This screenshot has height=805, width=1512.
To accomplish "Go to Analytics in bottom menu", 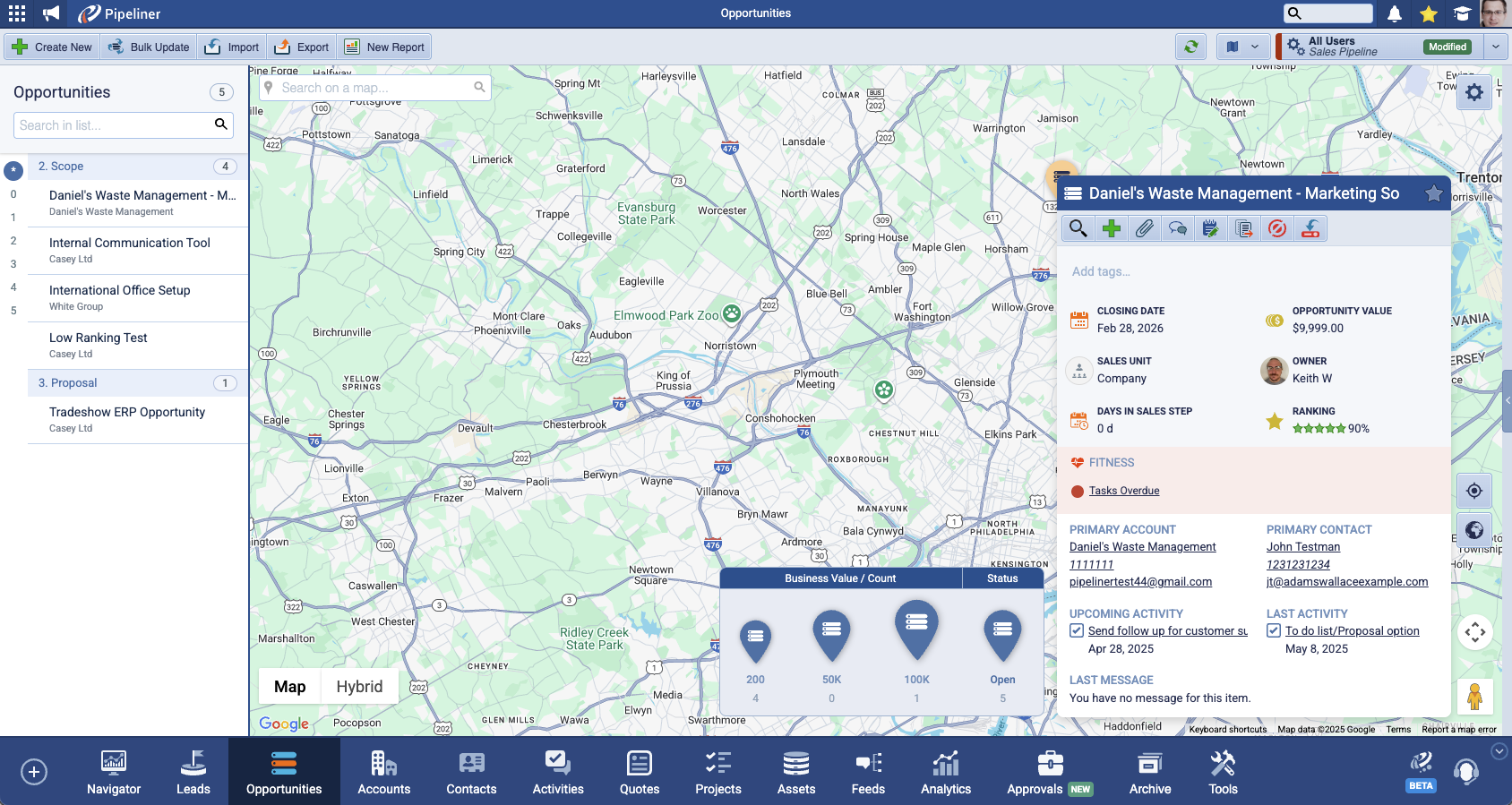I will click(x=946, y=772).
